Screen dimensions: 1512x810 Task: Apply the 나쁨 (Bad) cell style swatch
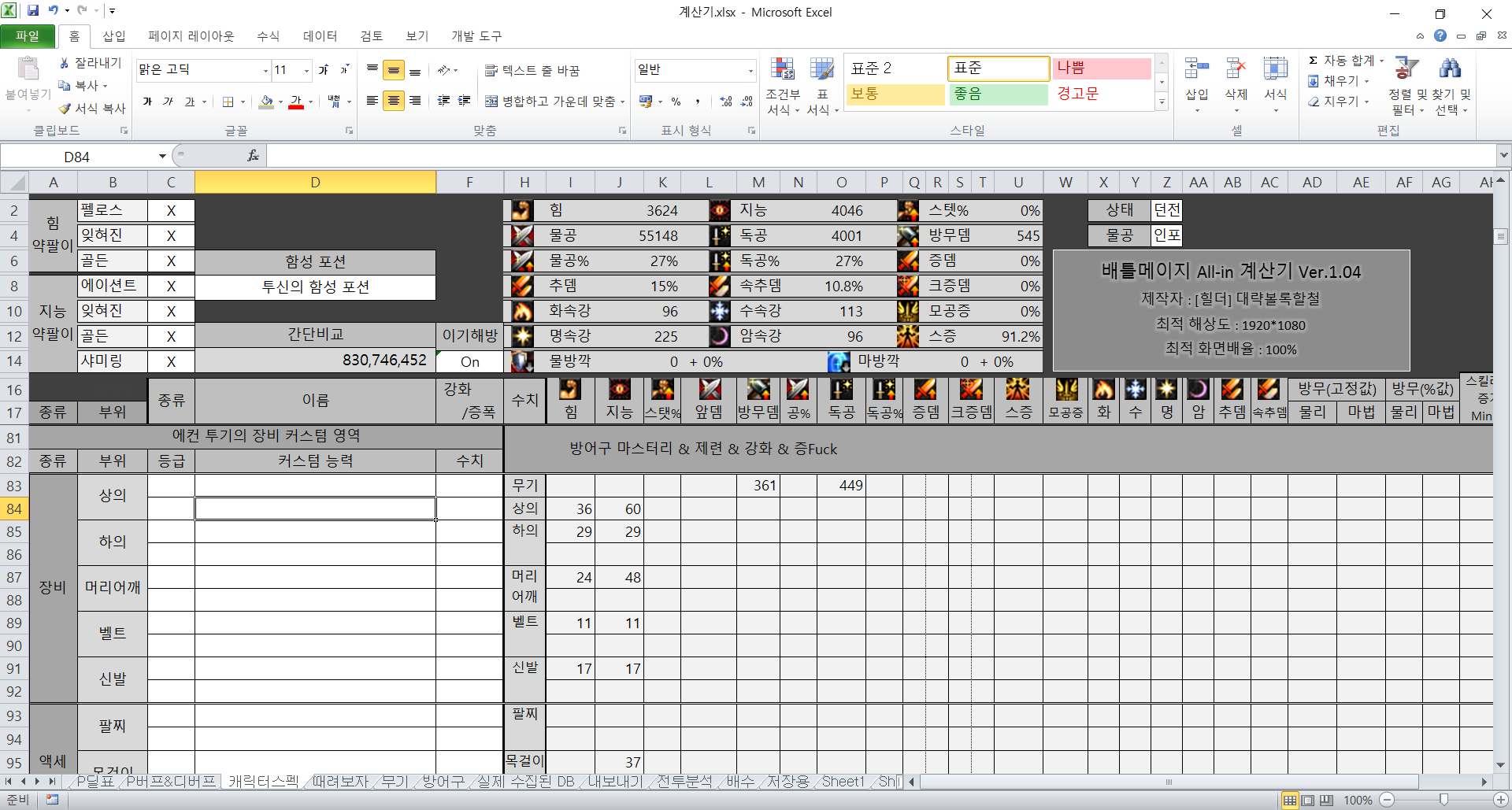coord(1101,68)
